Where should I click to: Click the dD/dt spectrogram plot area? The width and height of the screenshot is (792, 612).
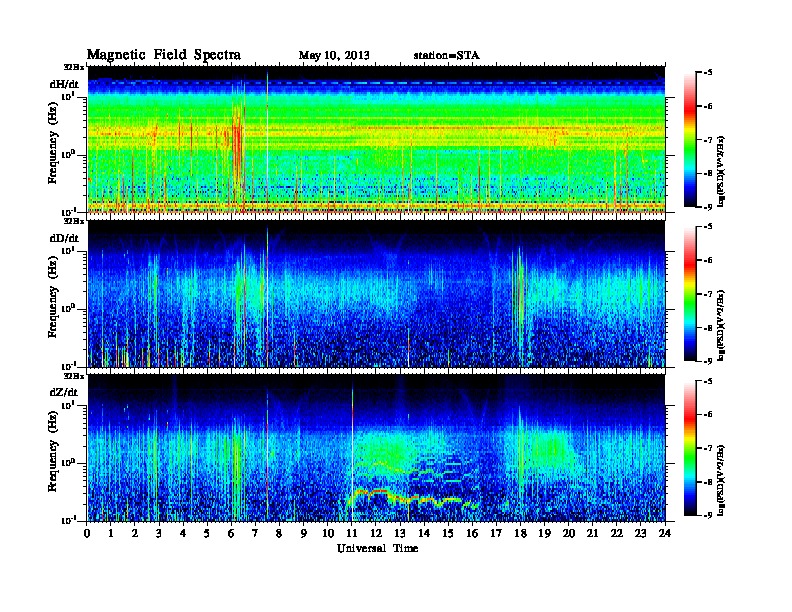point(376,294)
